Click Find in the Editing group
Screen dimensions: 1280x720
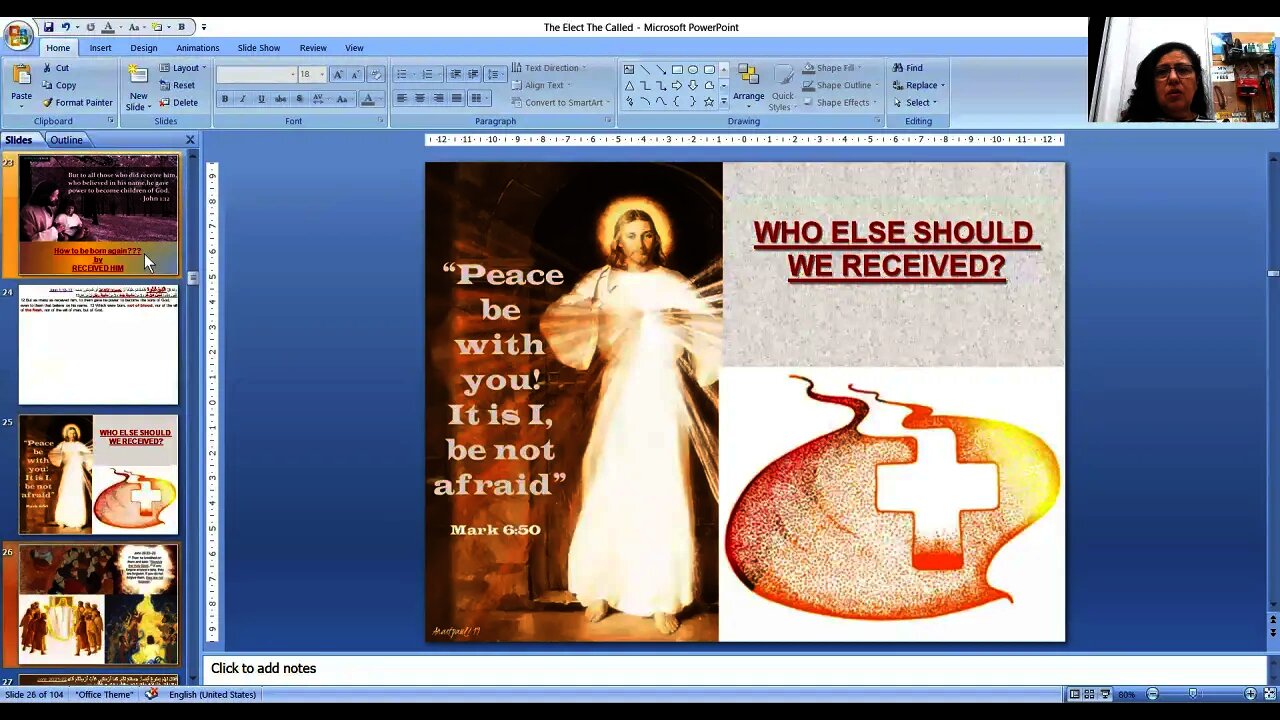tap(908, 68)
